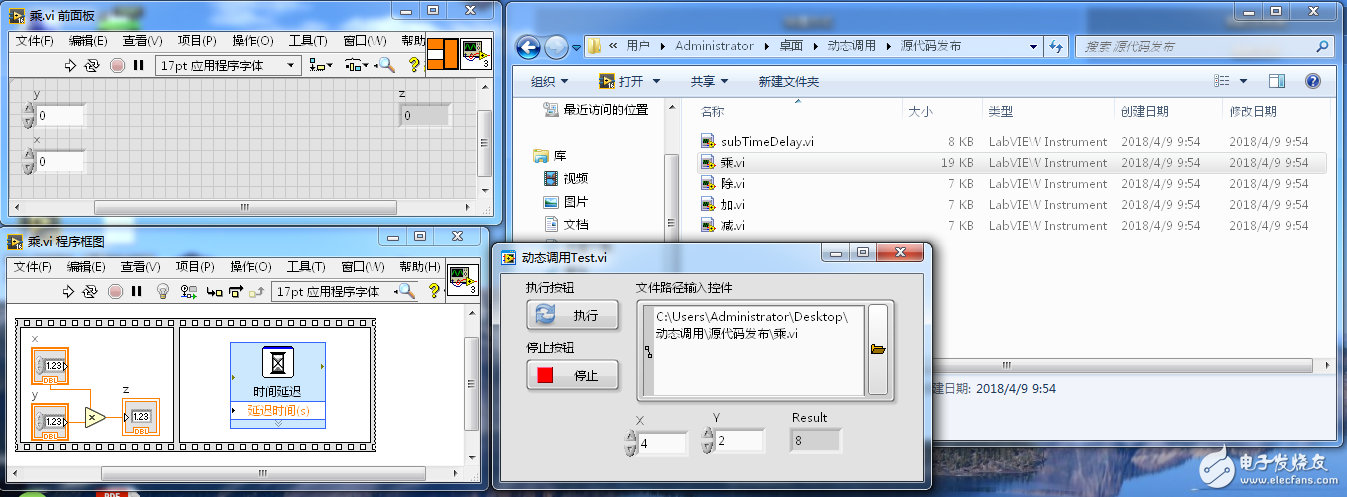The height and width of the screenshot is (497, 1347).
Task: Click the x value field in 乘.vi front panel
Action: 61,161
